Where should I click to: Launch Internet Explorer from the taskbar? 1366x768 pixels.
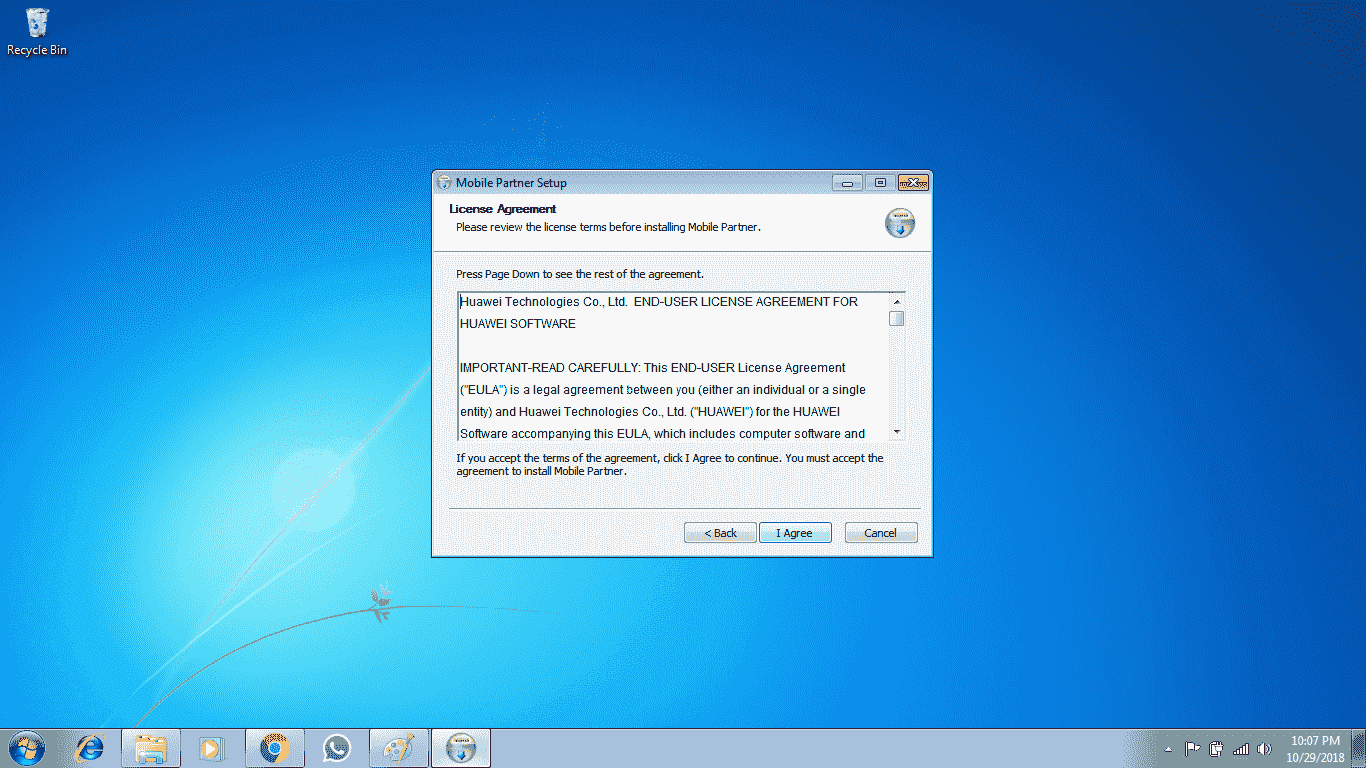pyautogui.click(x=90, y=748)
